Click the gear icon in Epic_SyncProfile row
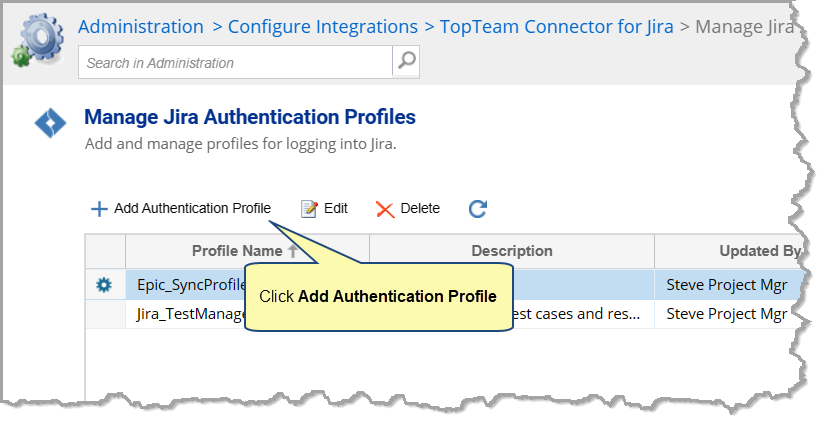This screenshot has width=828, height=428. (x=104, y=285)
